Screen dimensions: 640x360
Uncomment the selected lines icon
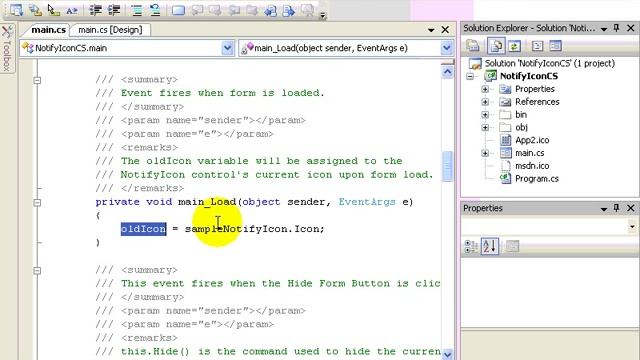(x=155, y=10)
